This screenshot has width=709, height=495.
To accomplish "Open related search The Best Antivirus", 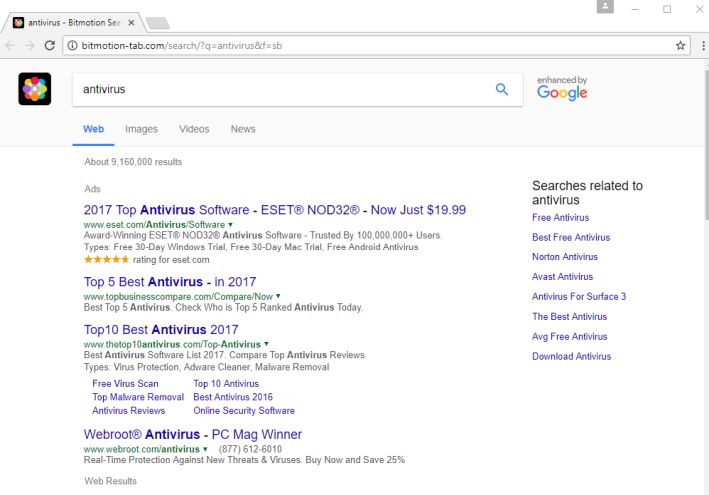I will (570, 316).
